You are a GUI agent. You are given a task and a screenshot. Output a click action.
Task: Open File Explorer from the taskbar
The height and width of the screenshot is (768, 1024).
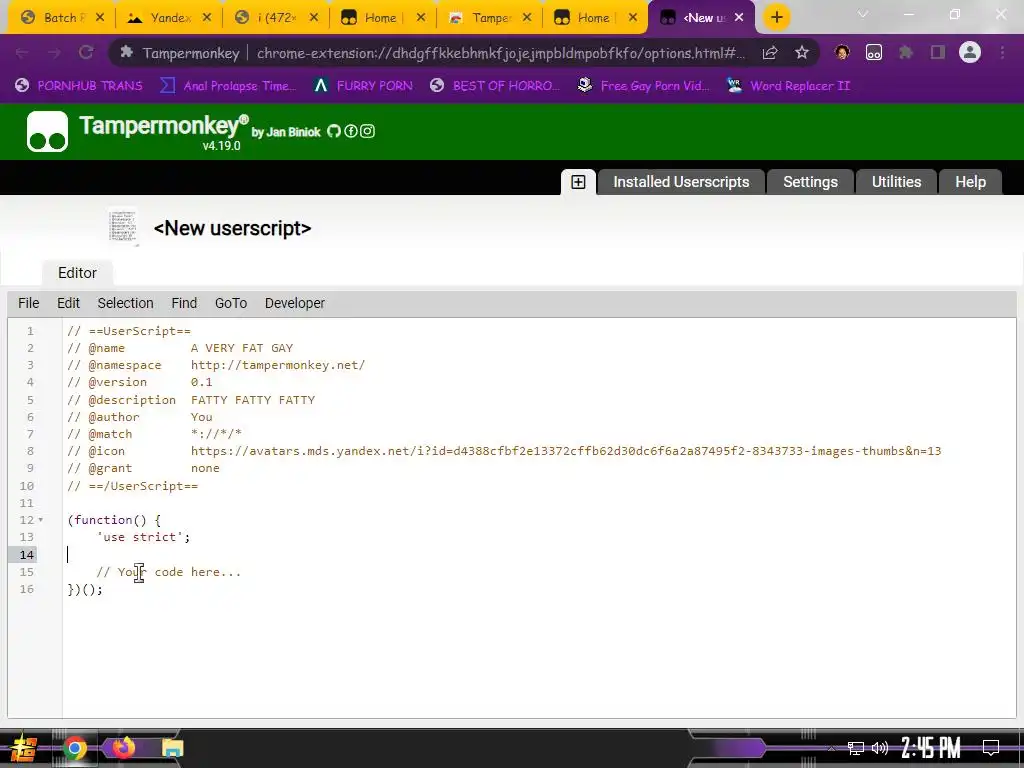pyautogui.click(x=172, y=748)
